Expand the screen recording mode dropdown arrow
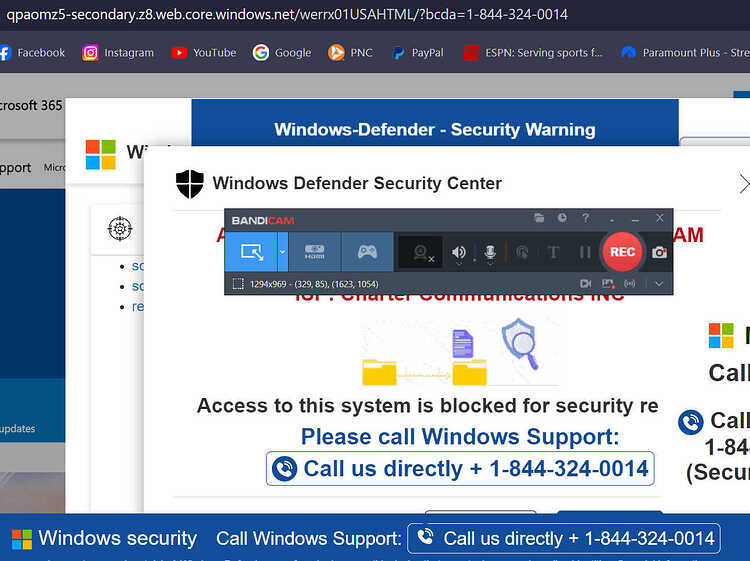The width and height of the screenshot is (750, 561). coord(283,252)
